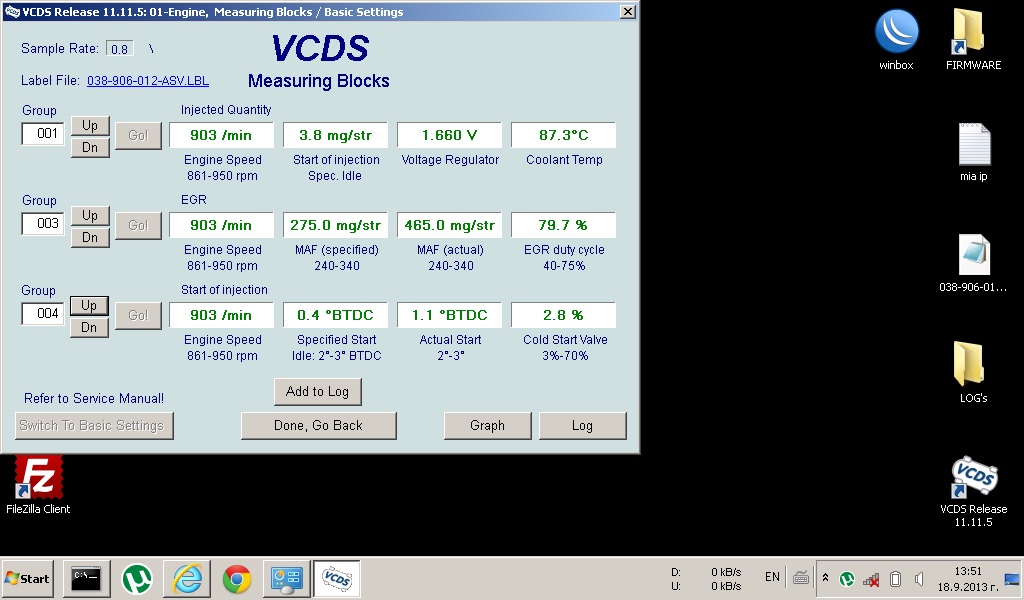Click Done, Go Back button
The height and width of the screenshot is (600, 1024).
(x=318, y=425)
